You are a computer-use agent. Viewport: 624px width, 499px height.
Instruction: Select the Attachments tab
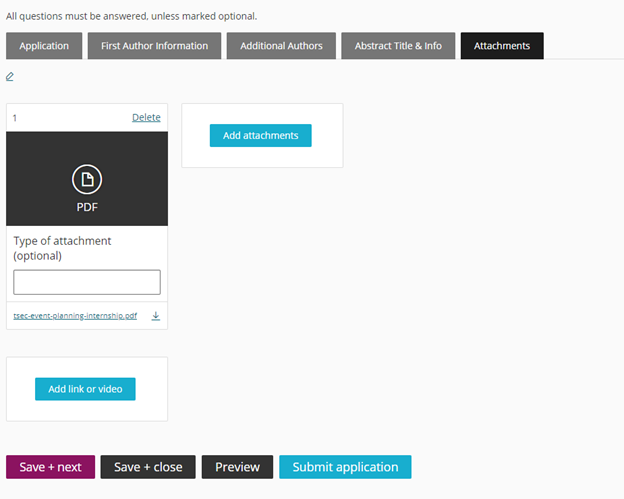(502, 46)
